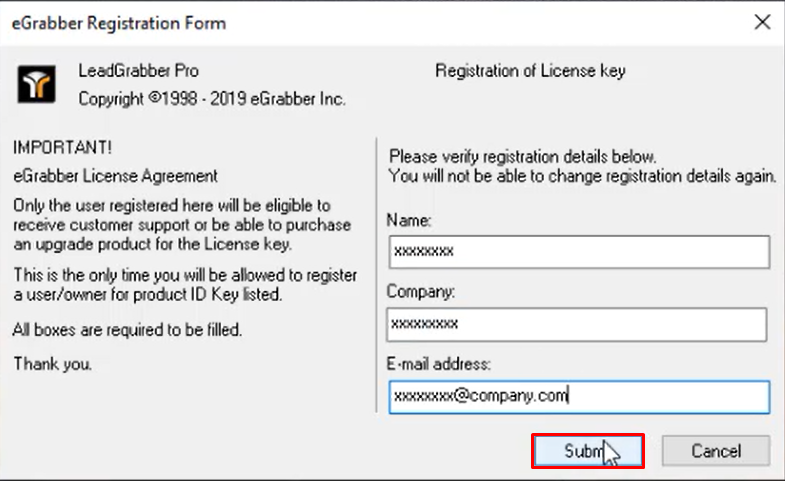Click the "Name:" field label
This screenshot has width=785, height=481.
(x=409, y=220)
